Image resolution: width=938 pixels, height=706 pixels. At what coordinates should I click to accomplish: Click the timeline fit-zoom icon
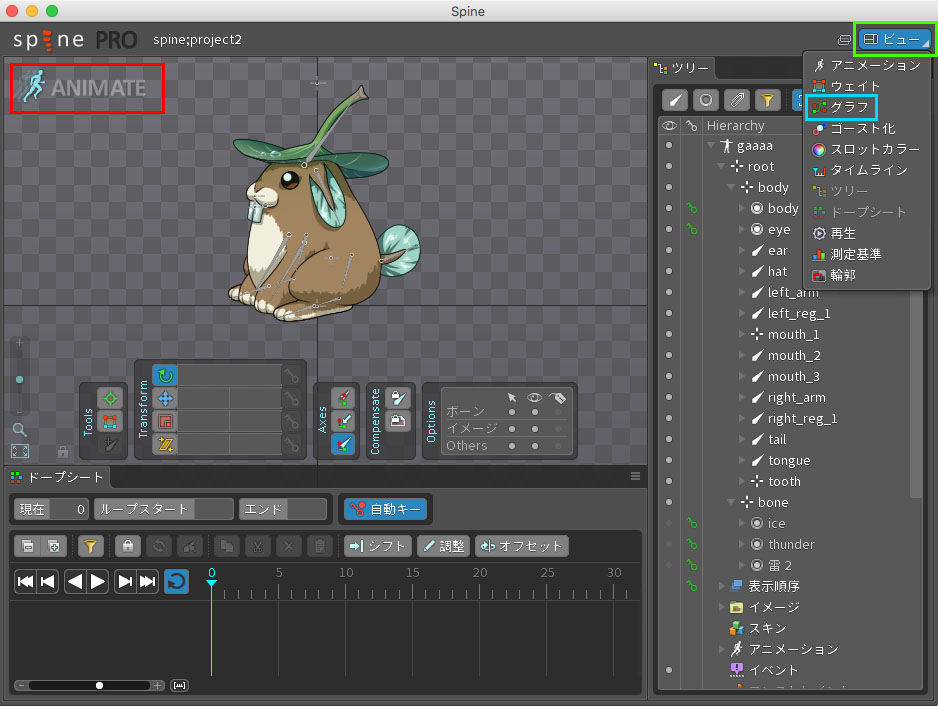click(179, 686)
